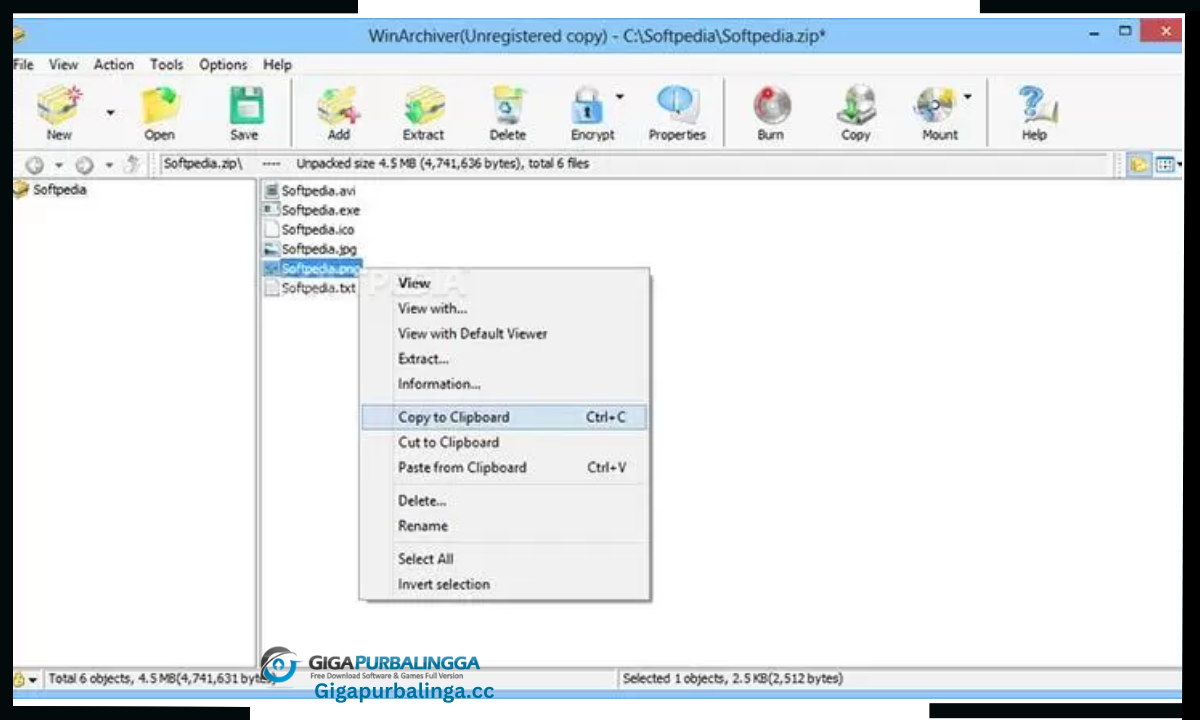Click the Encrypt toolbar icon
This screenshot has width=1200, height=720.
pos(590,106)
